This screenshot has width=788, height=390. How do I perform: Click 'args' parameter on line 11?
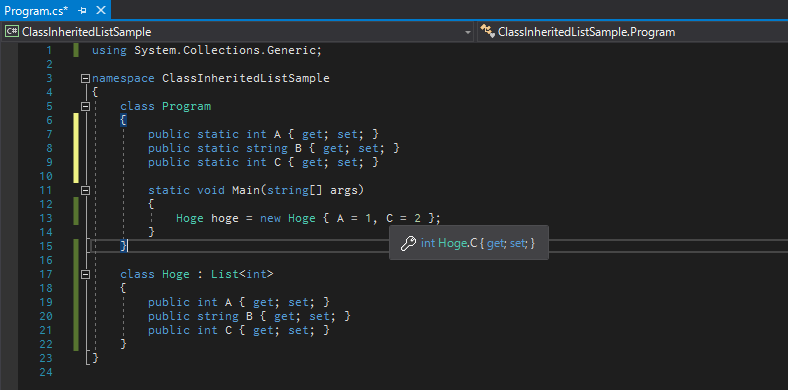344,190
